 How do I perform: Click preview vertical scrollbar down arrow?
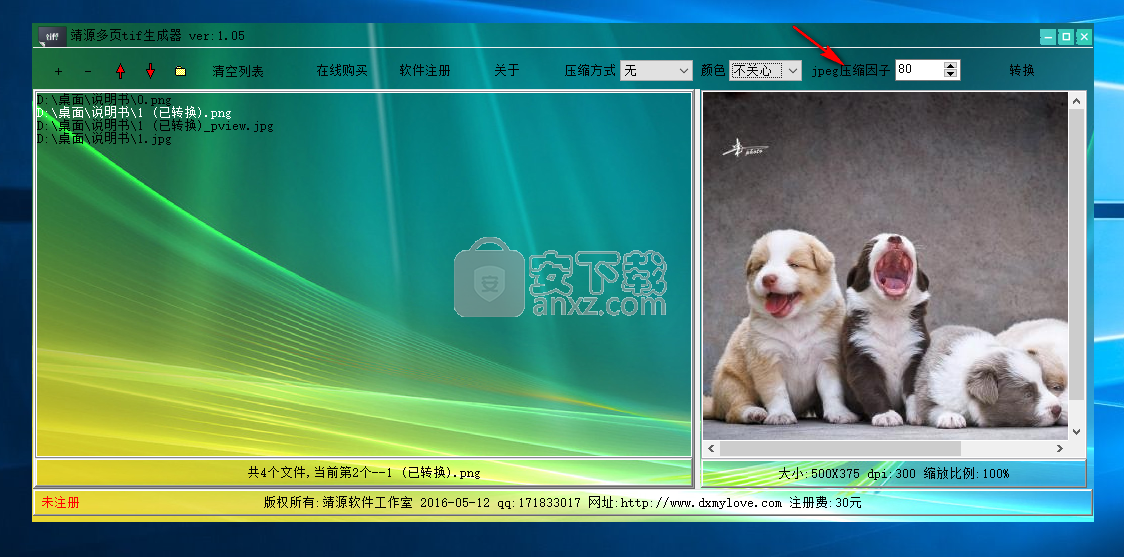point(1077,431)
